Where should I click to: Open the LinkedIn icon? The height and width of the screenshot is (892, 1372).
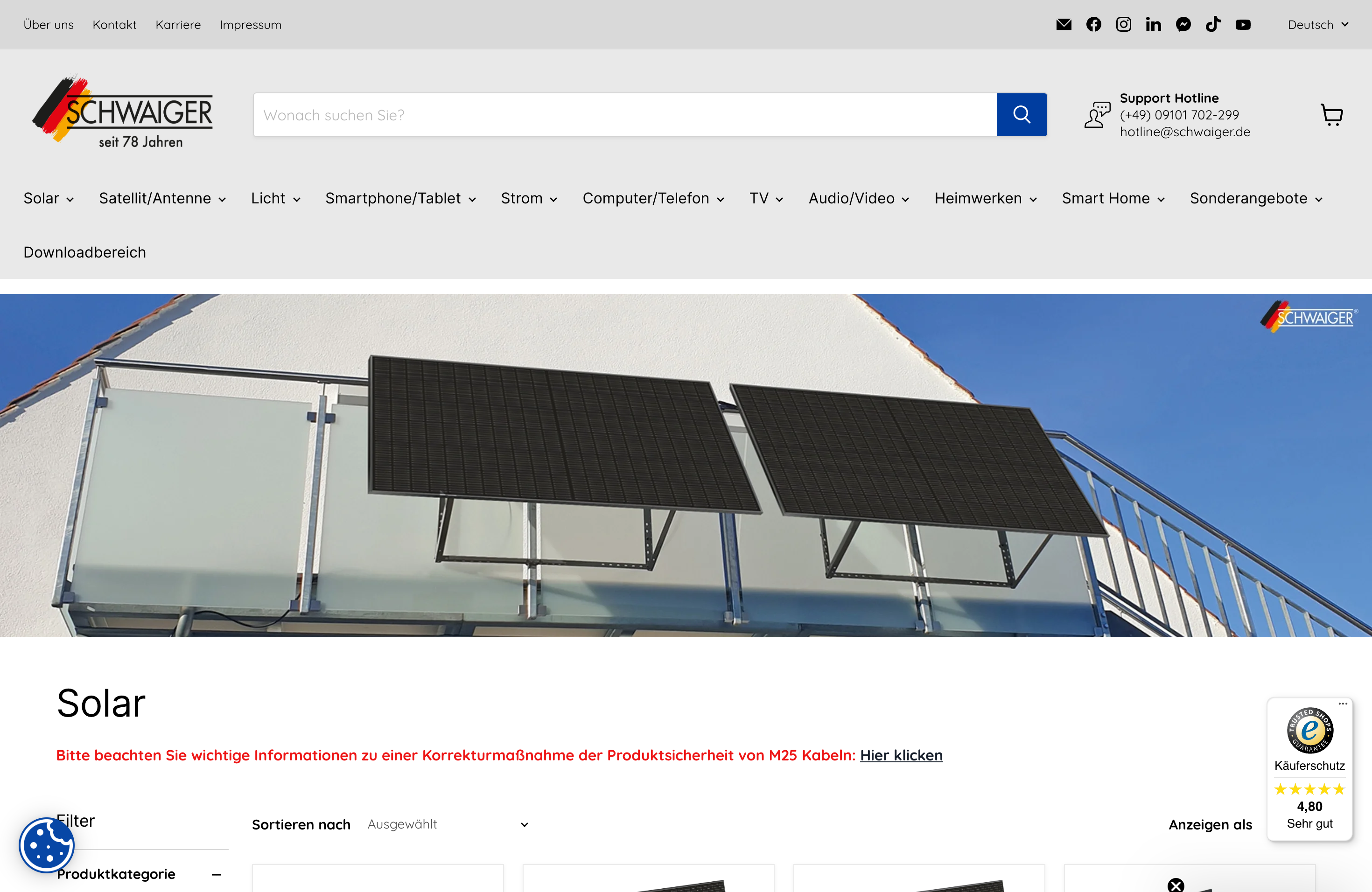pyautogui.click(x=1154, y=24)
